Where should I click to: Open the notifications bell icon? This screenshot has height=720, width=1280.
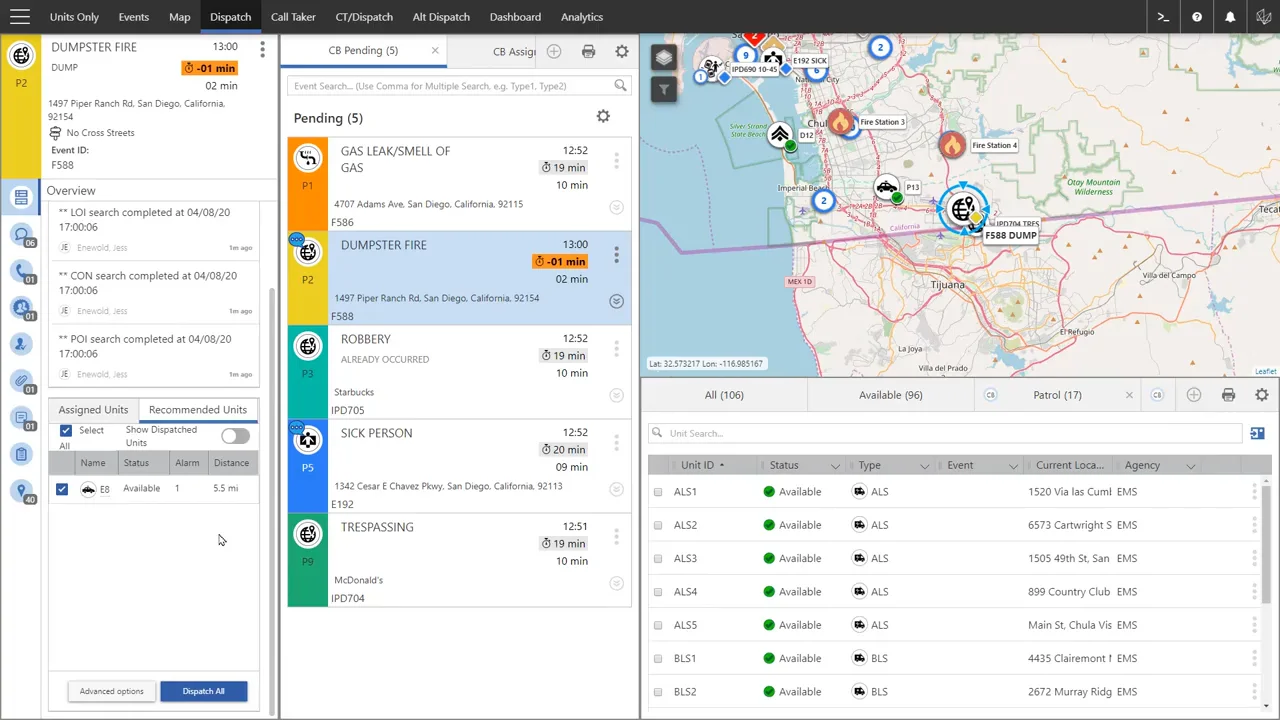[1230, 17]
